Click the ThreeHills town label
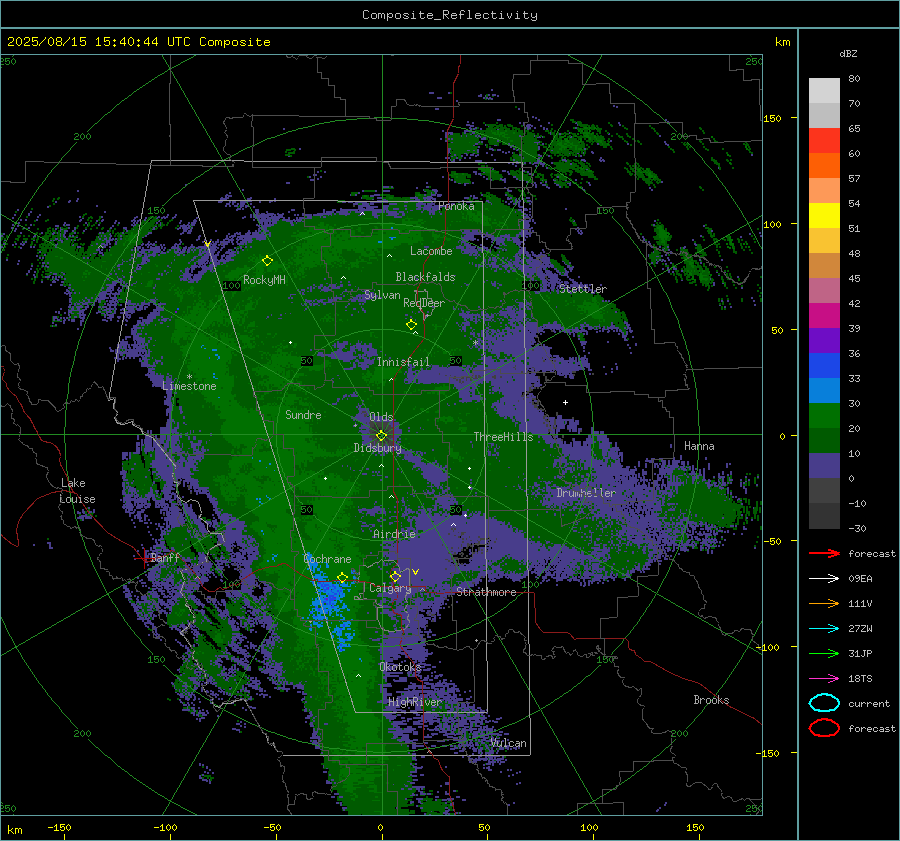The width and height of the screenshot is (900, 841). click(503, 437)
